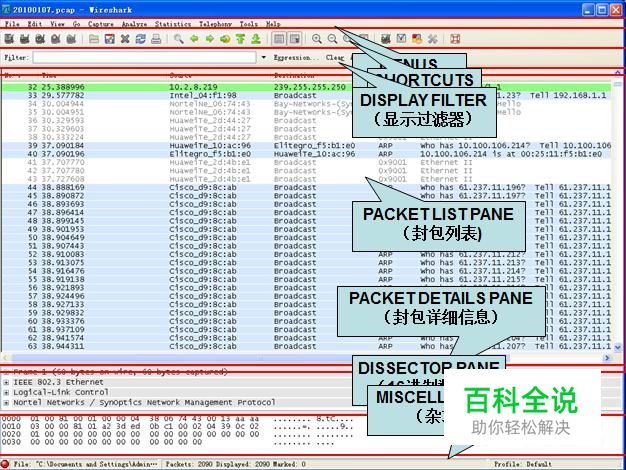Jump to the last packet icon
The height and width of the screenshot is (470, 626).
point(256,39)
